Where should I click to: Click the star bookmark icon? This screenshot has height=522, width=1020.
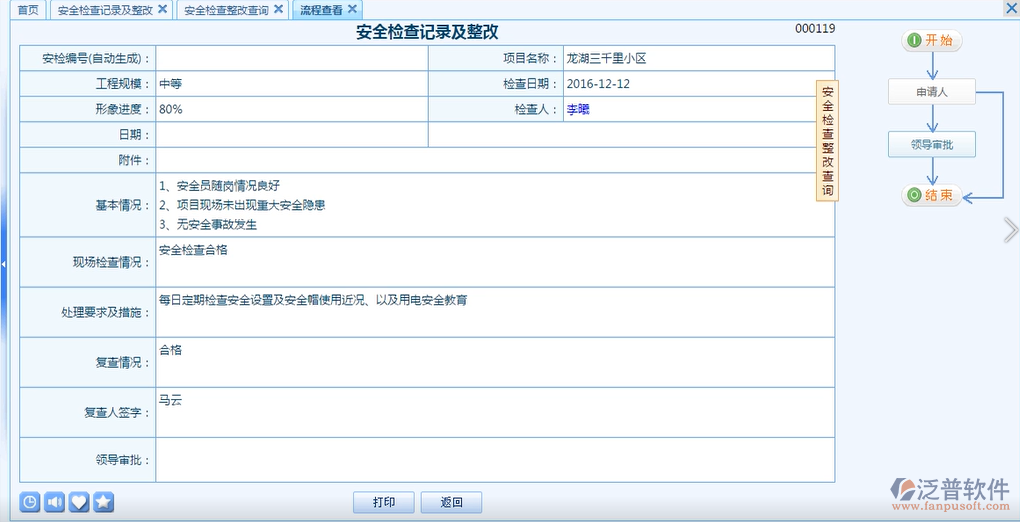(104, 502)
